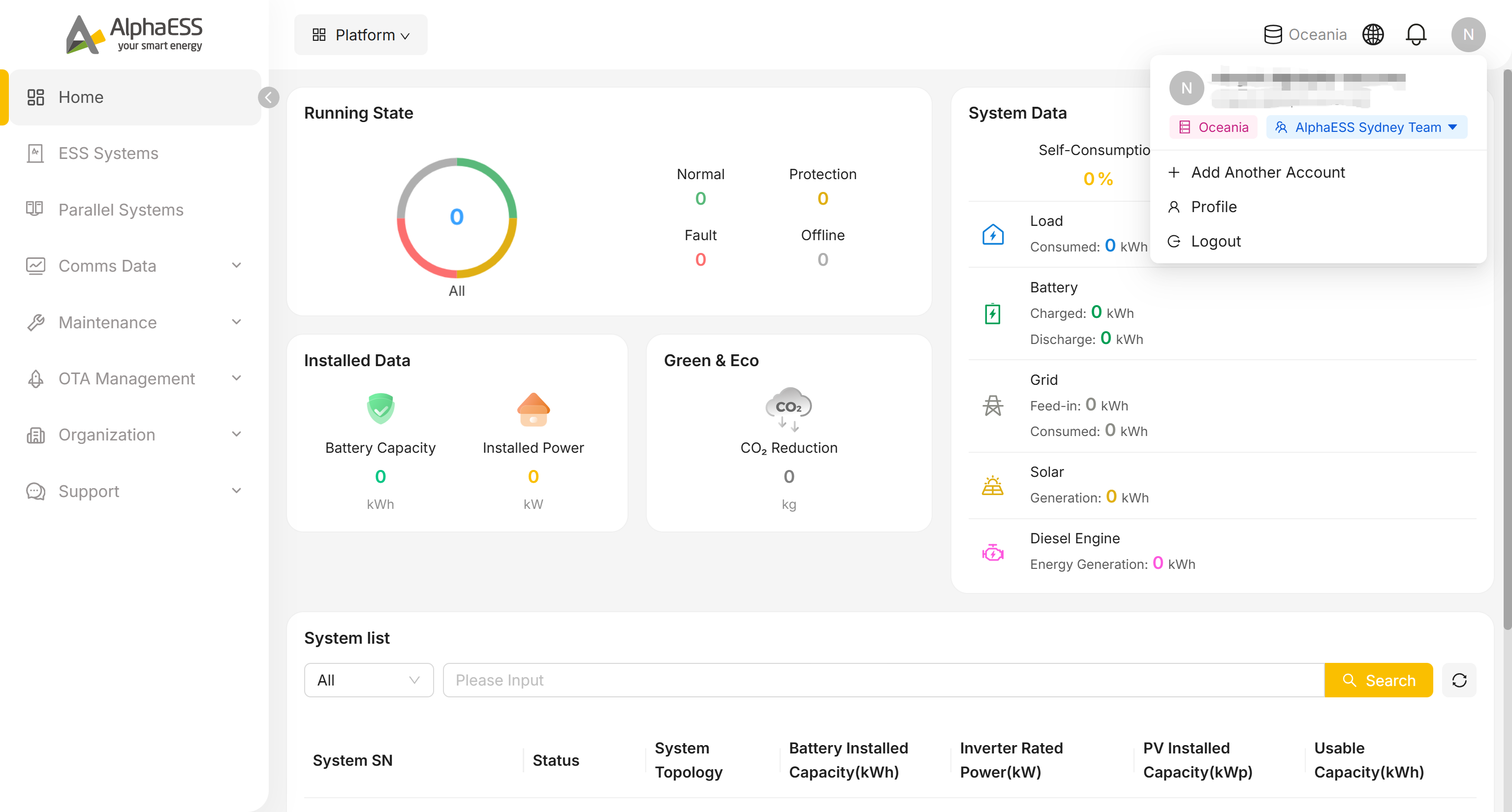Click the Battery Installed Capacity(kWh) column header
The width and height of the screenshot is (1512, 812).
(848, 760)
